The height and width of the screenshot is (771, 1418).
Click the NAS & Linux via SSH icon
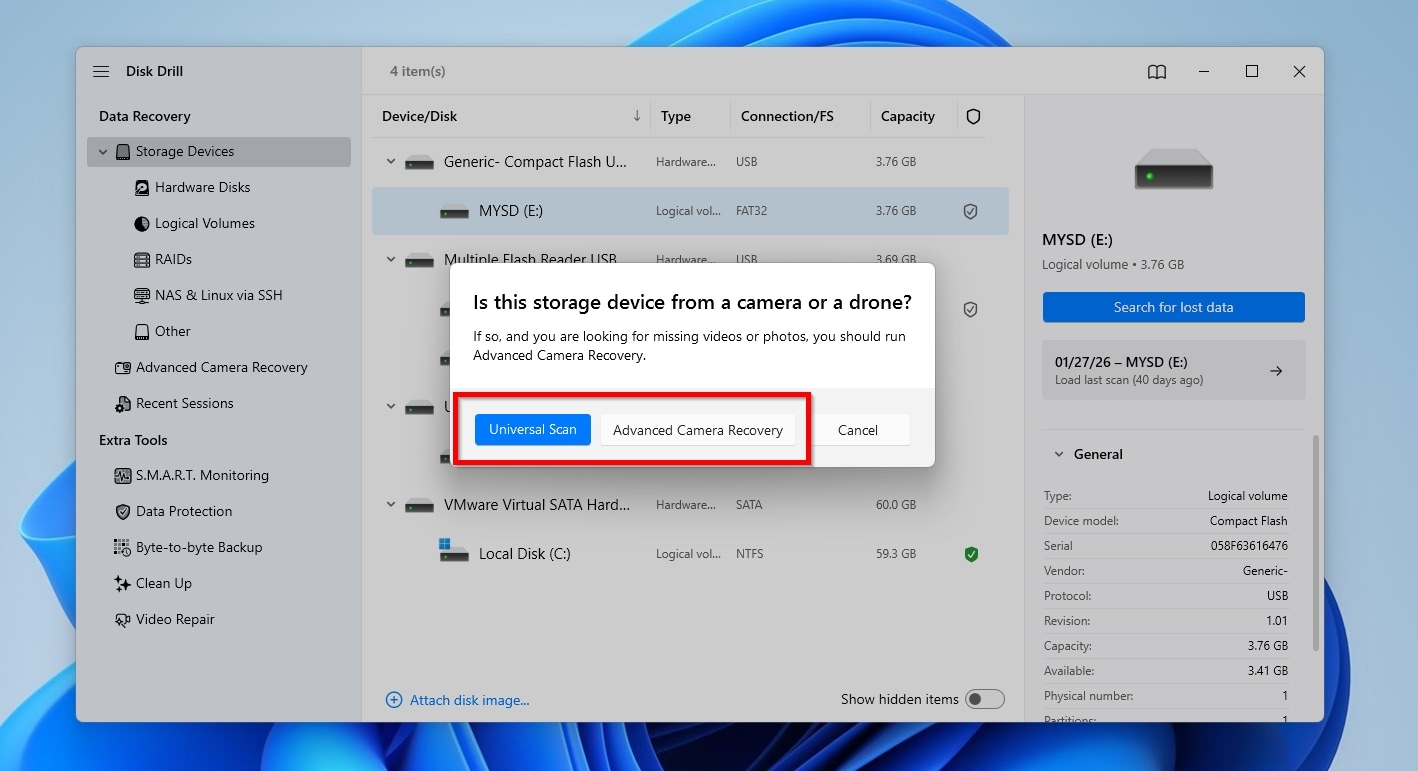coord(142,296)
